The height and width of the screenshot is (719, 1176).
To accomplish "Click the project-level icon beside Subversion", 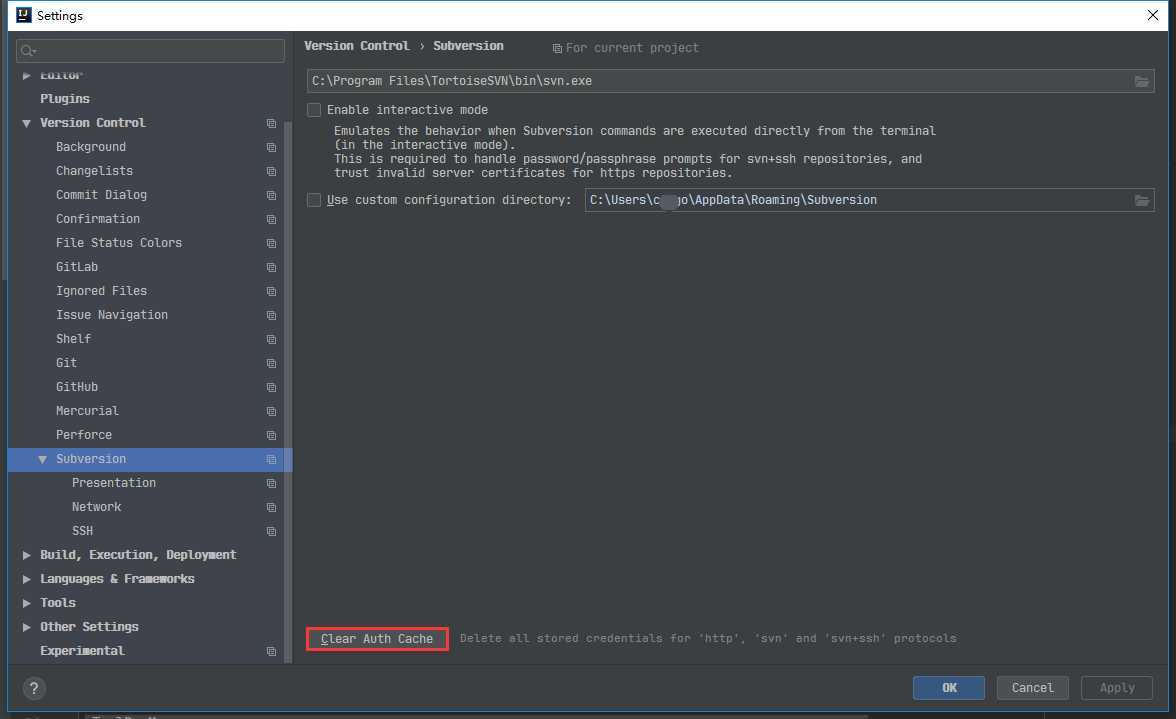I will (272, 460).
